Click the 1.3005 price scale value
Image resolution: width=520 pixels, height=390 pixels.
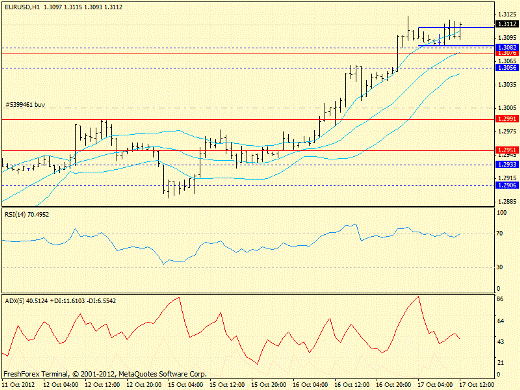(507, 108)
